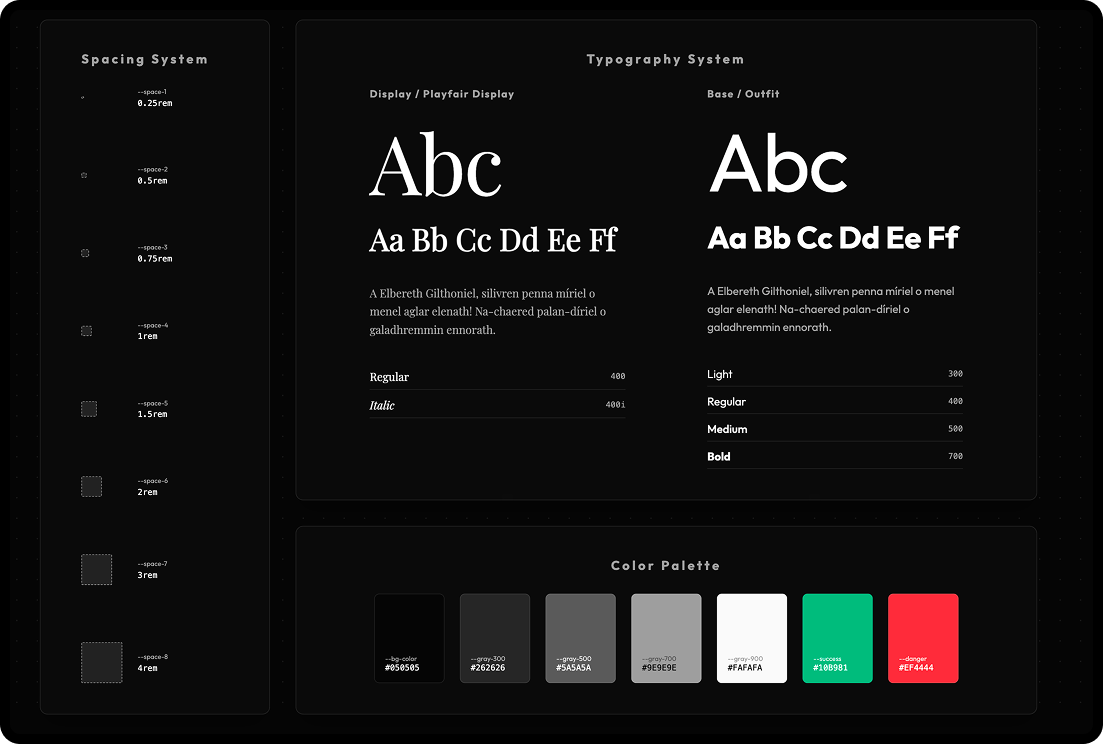Click the large serif Playfair "Abc" sample
Image resolution: width=1103 pixels, height=744 pixels.
point(435,166)
